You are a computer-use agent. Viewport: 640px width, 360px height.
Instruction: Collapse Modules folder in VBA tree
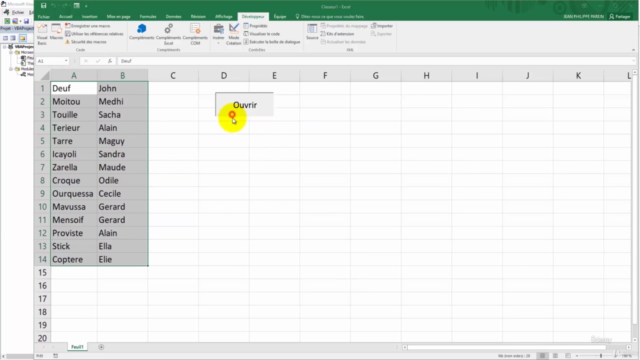point(11,69)
